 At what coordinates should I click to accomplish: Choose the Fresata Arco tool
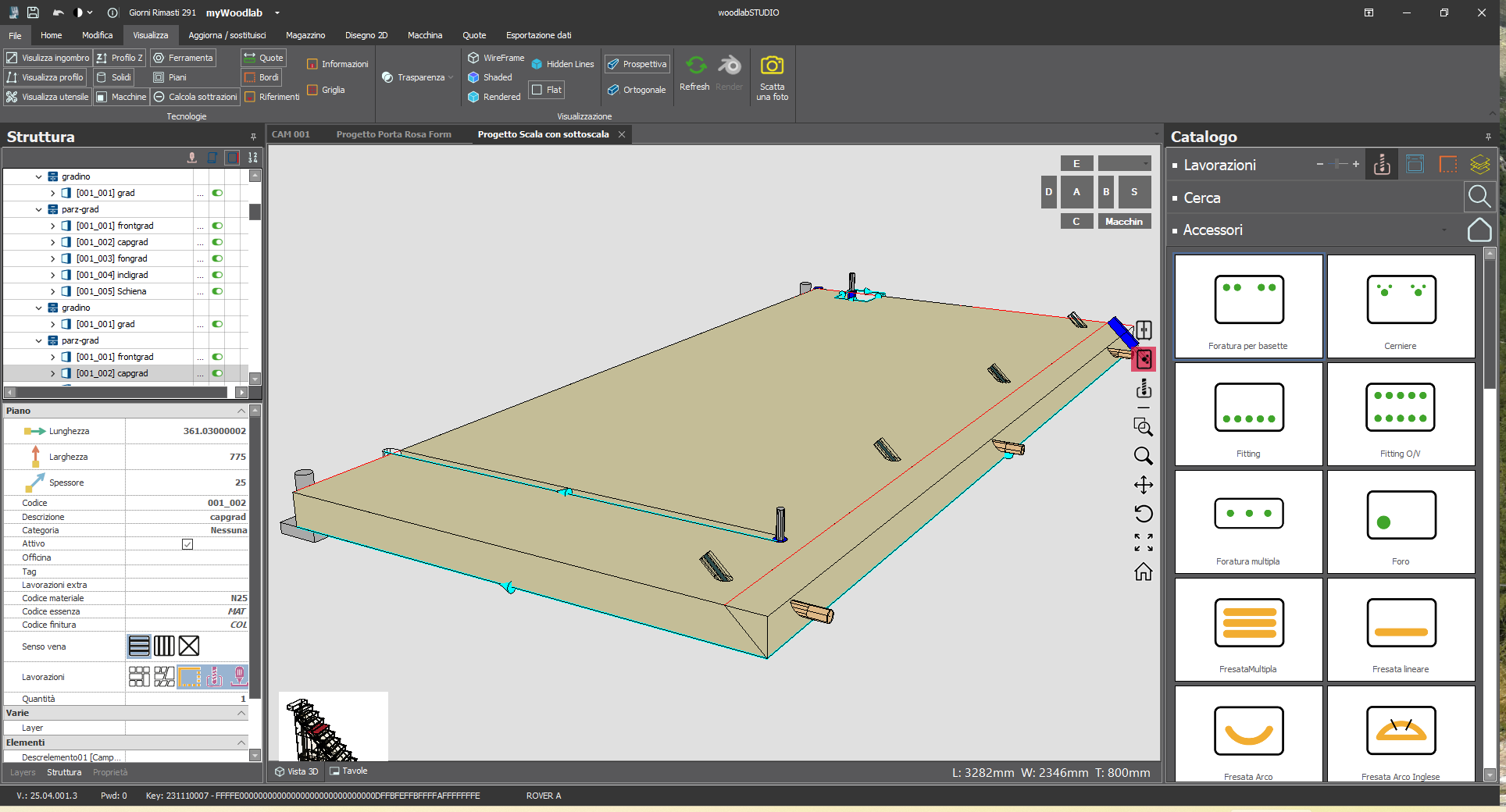(x=1247, y=732)
